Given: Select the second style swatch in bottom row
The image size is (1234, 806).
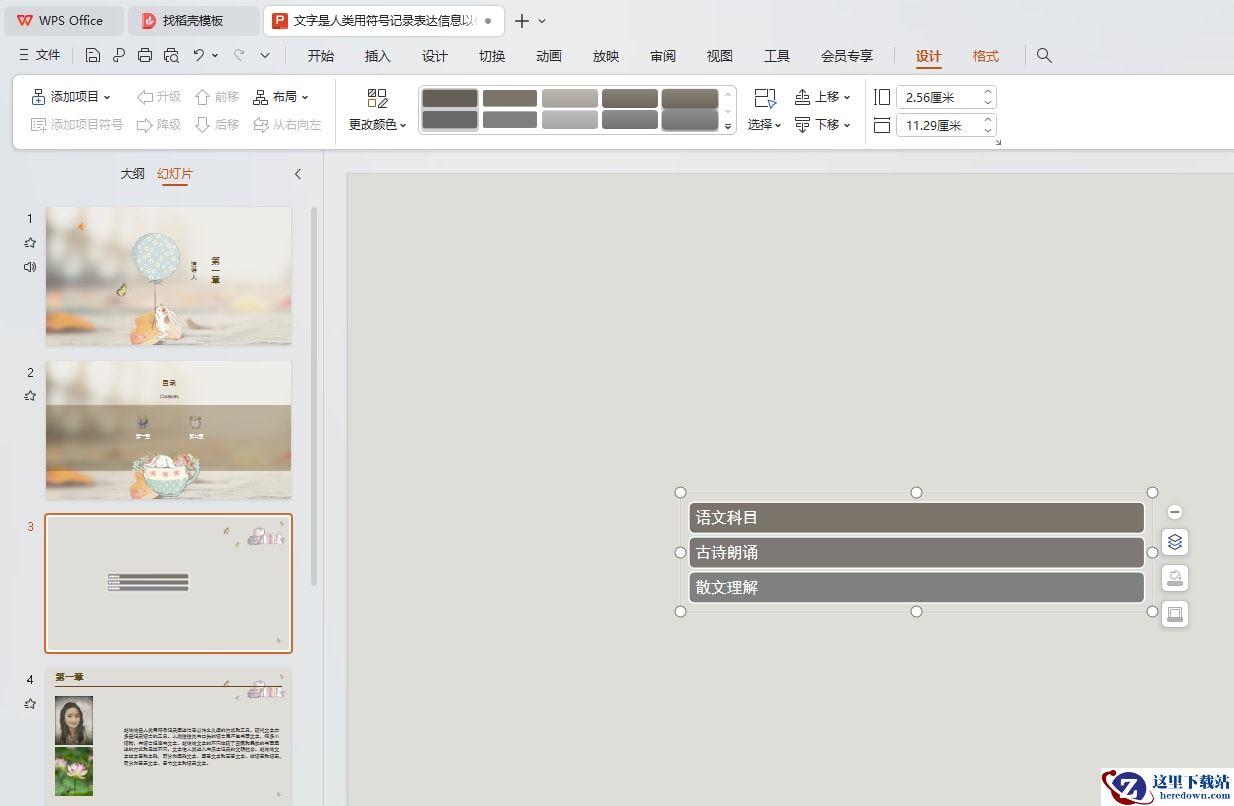Looking at the screenshot, I should coord(510,120).
